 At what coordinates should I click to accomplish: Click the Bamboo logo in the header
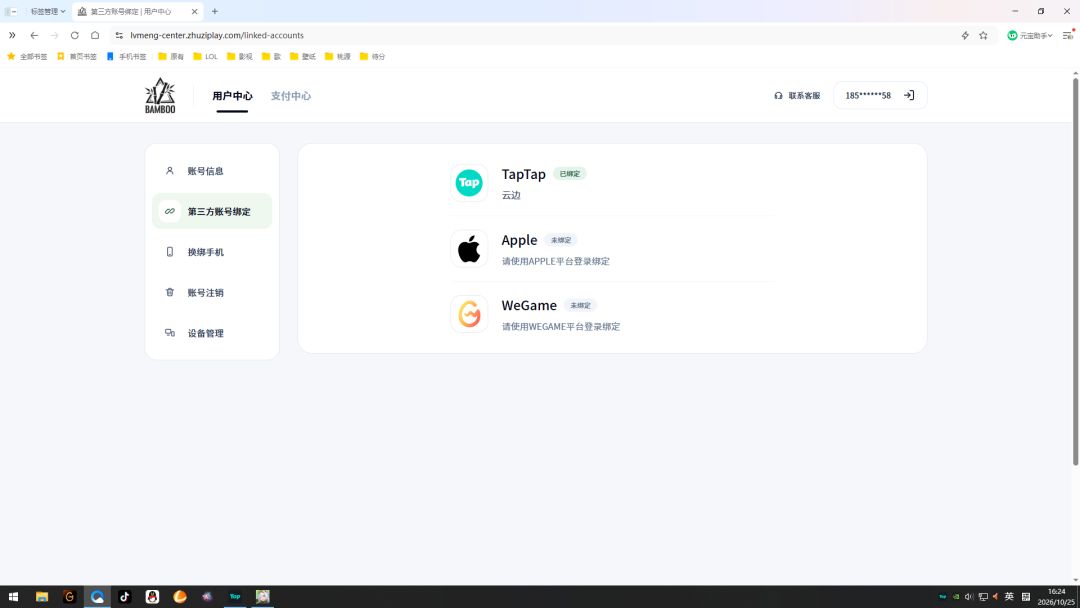pyautogui.click(x=160, y=96)
